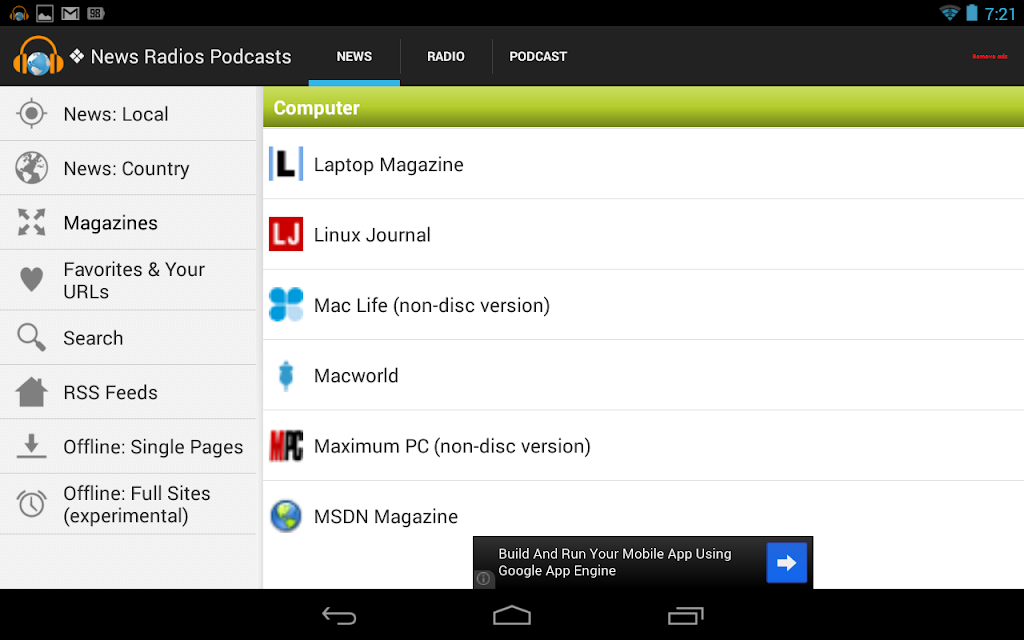Select the globe icon beside News: Country
Screen dimensions: 1024x640
31,168
